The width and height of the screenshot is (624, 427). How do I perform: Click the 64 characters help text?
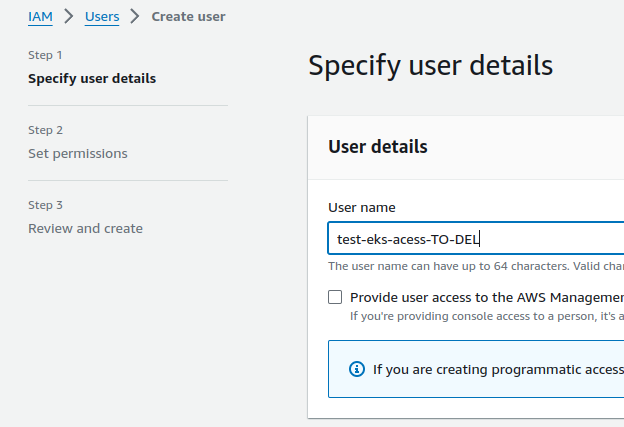point(476,266)
